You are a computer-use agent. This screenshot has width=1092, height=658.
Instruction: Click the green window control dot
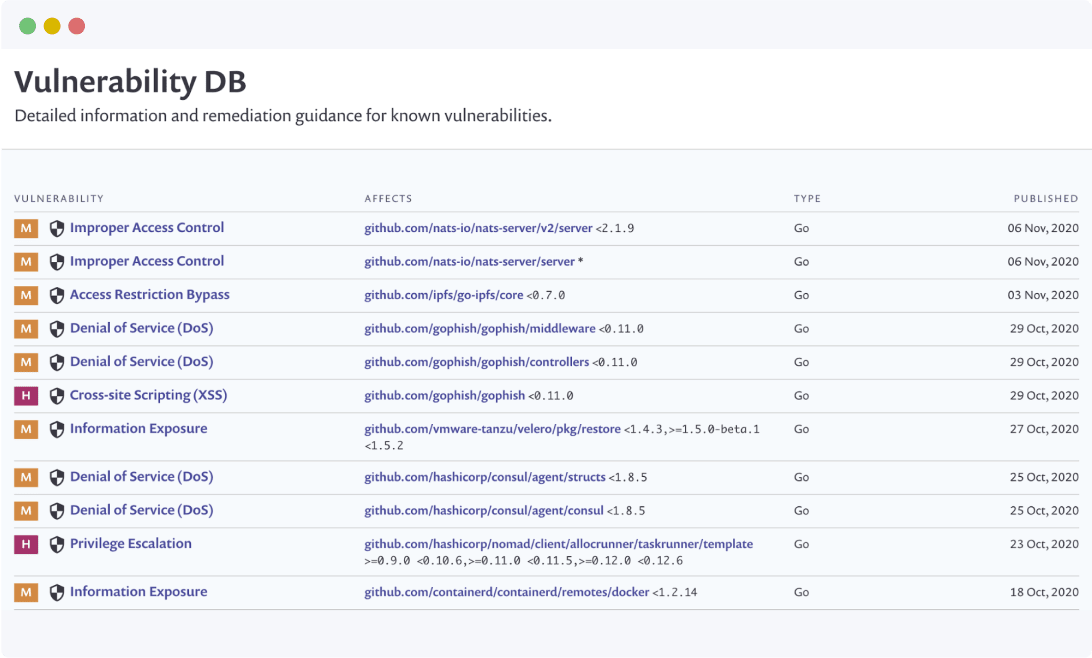(27, 26)
